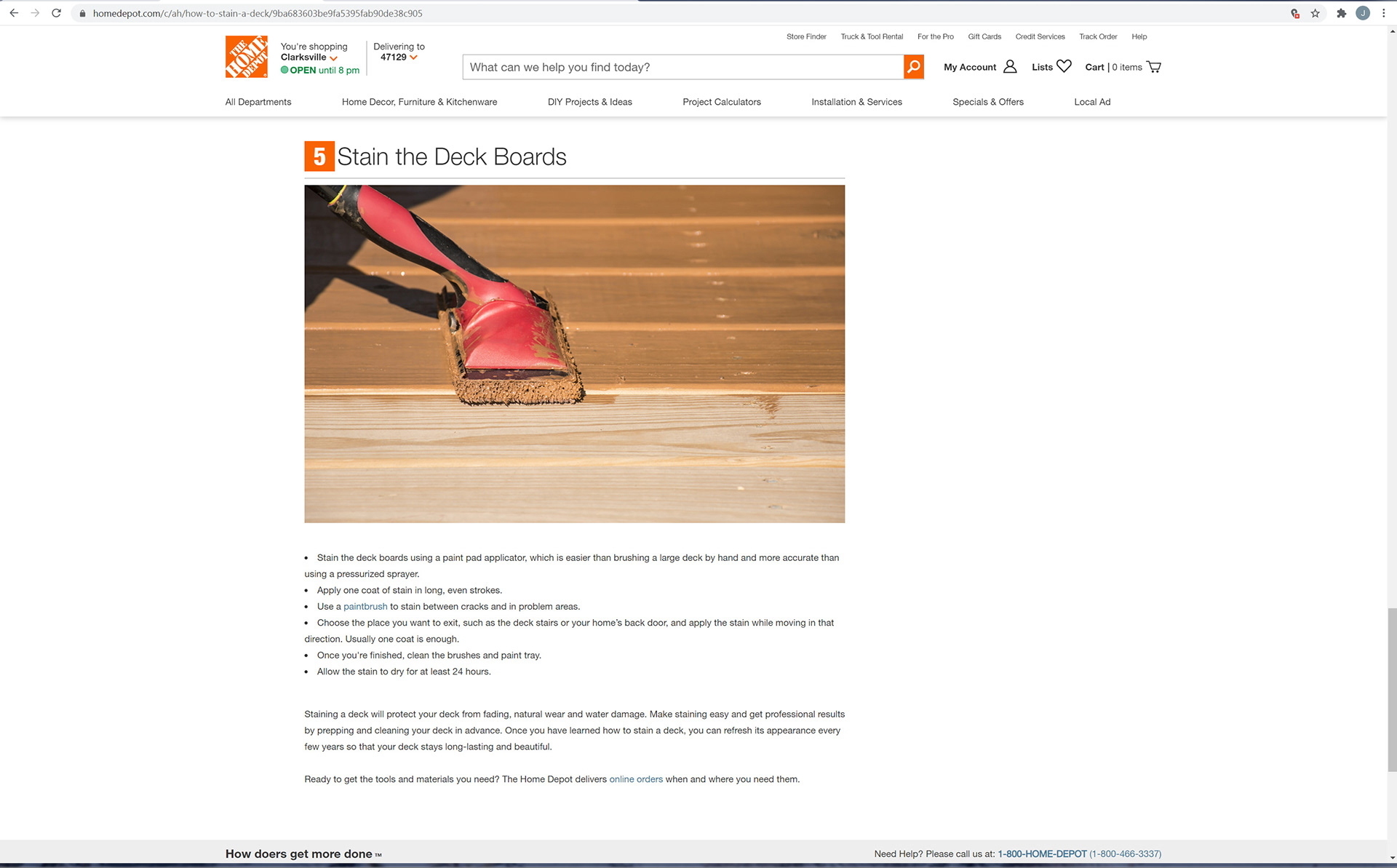Screen dimensions: 1397x868
Task: Follow the paintbrush link
Action: click(365, 607)
